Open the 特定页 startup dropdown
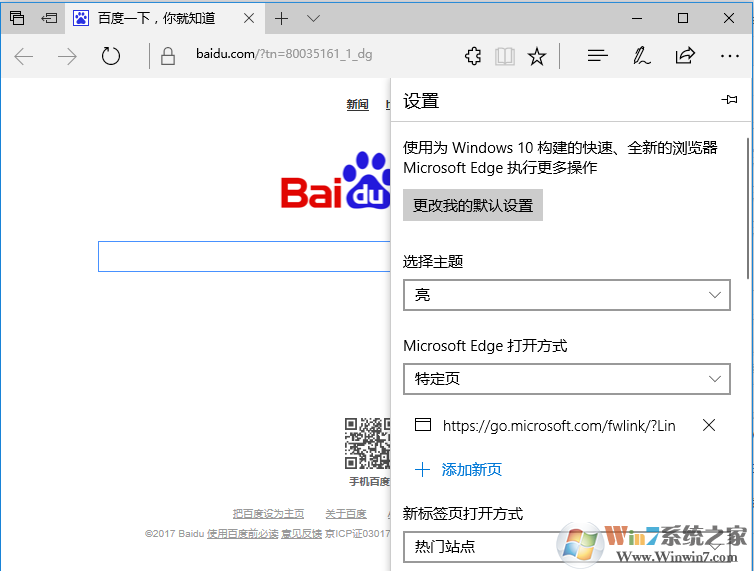Screen dimensions: 754x571 pyautogui.click(x=566, y=379)
